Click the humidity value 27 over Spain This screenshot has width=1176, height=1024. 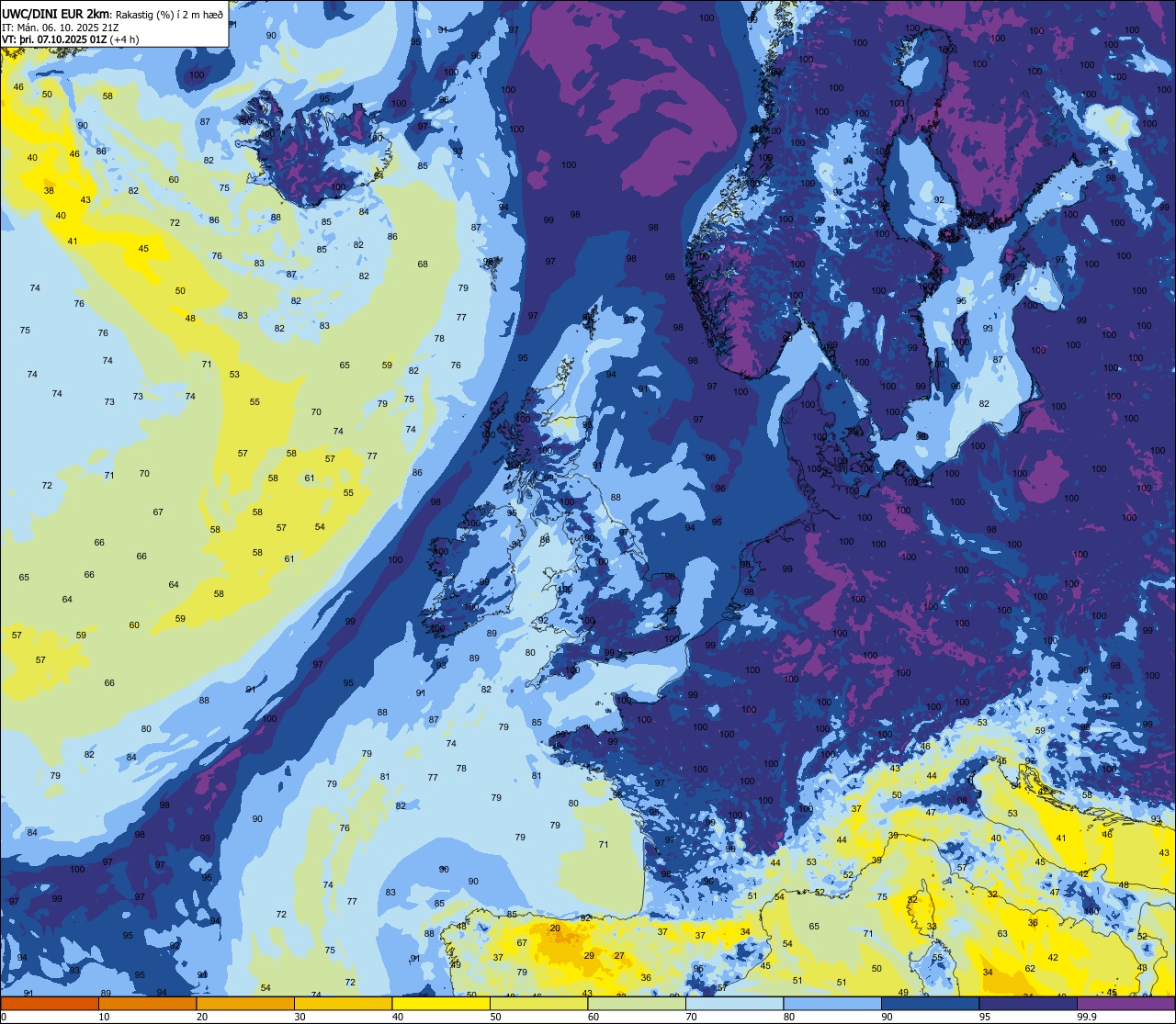(x=619, y=956)
